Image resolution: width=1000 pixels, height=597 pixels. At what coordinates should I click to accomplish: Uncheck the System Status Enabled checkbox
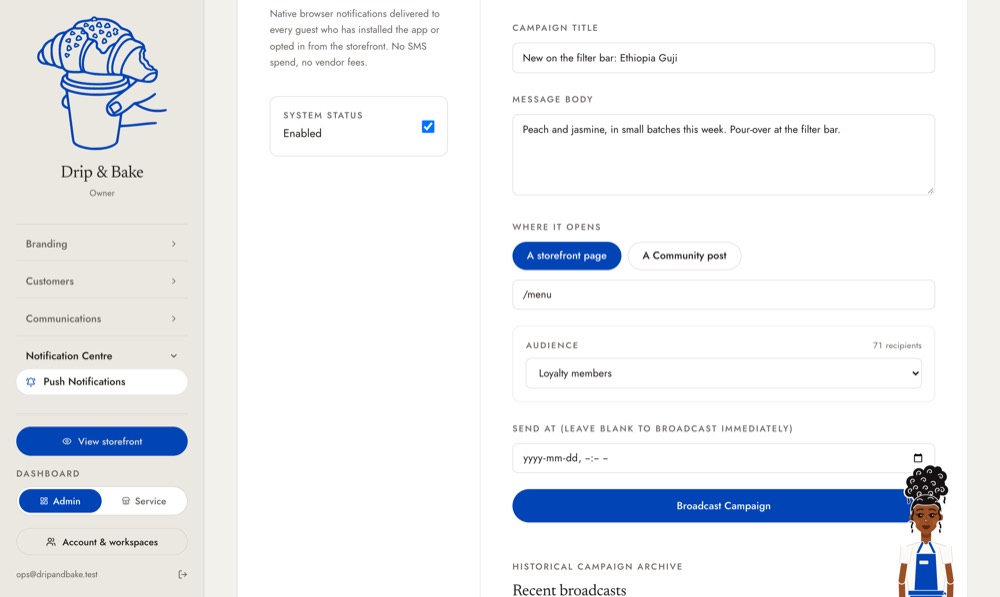coord(428,126)
